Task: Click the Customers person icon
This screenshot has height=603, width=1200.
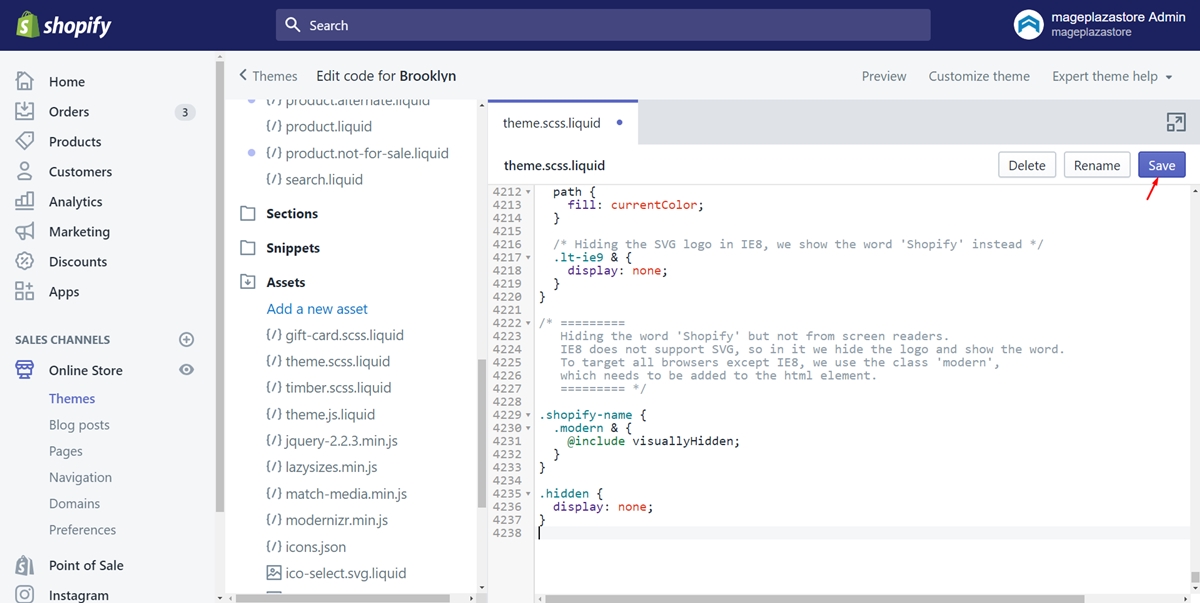Action: click(25, 171)
